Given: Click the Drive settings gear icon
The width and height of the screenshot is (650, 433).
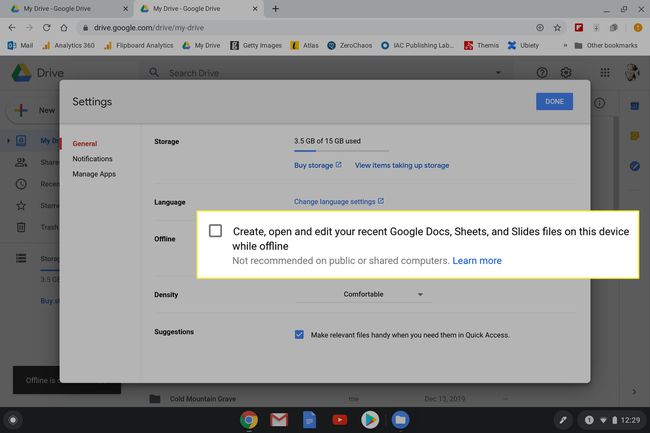Looking at the screenshot, I should (566, 73).
